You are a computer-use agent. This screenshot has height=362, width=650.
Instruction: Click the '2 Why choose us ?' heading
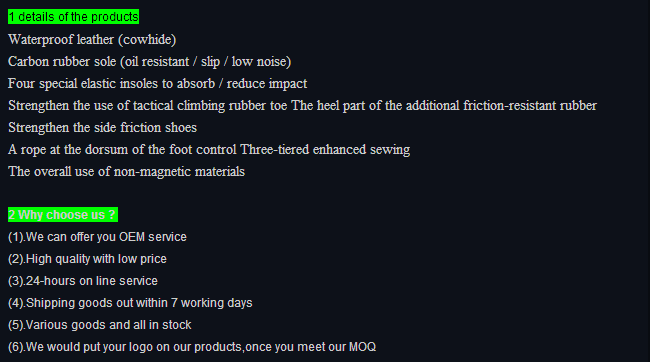(63, 215)
